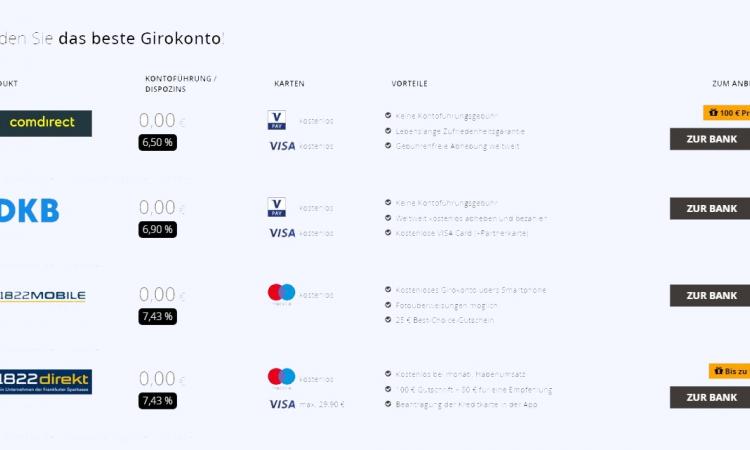Click the comdirect bank logo

point(45,123)
